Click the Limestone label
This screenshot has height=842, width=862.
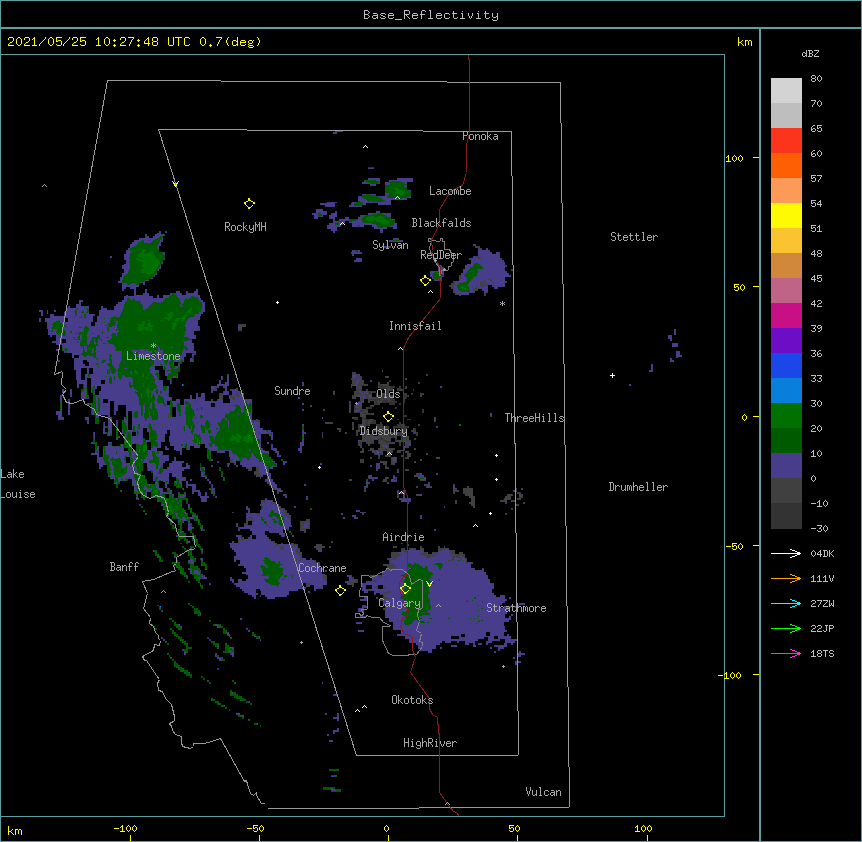point(153,356)
